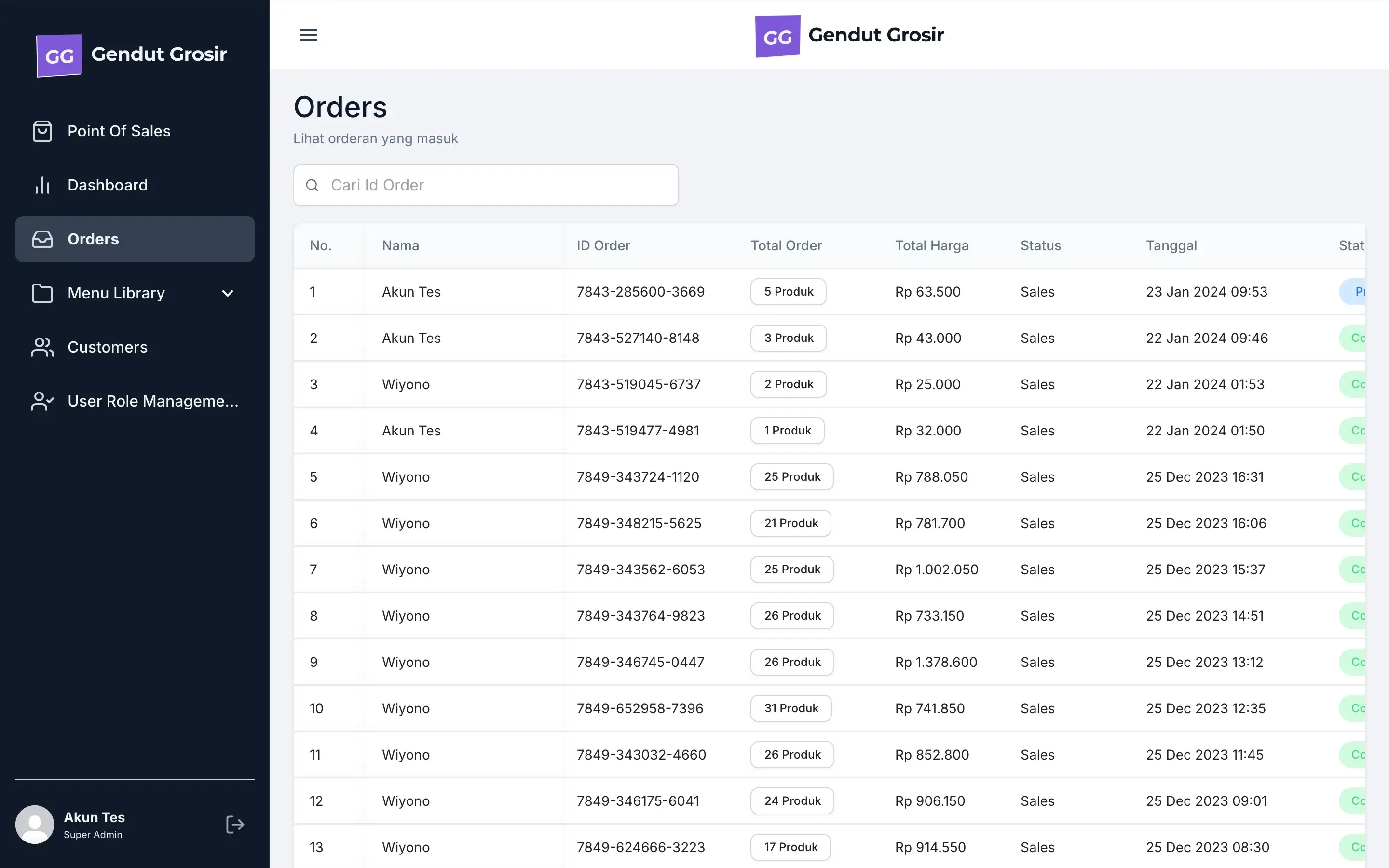
Task: Click the GG logo in sidebar
Action: [59, 55]
